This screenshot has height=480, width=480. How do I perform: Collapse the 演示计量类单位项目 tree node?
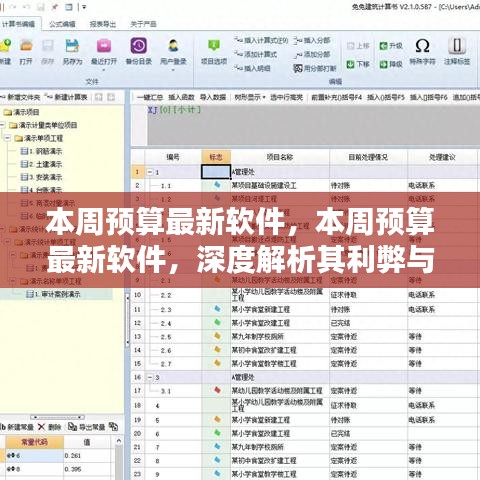coord(2,125)
